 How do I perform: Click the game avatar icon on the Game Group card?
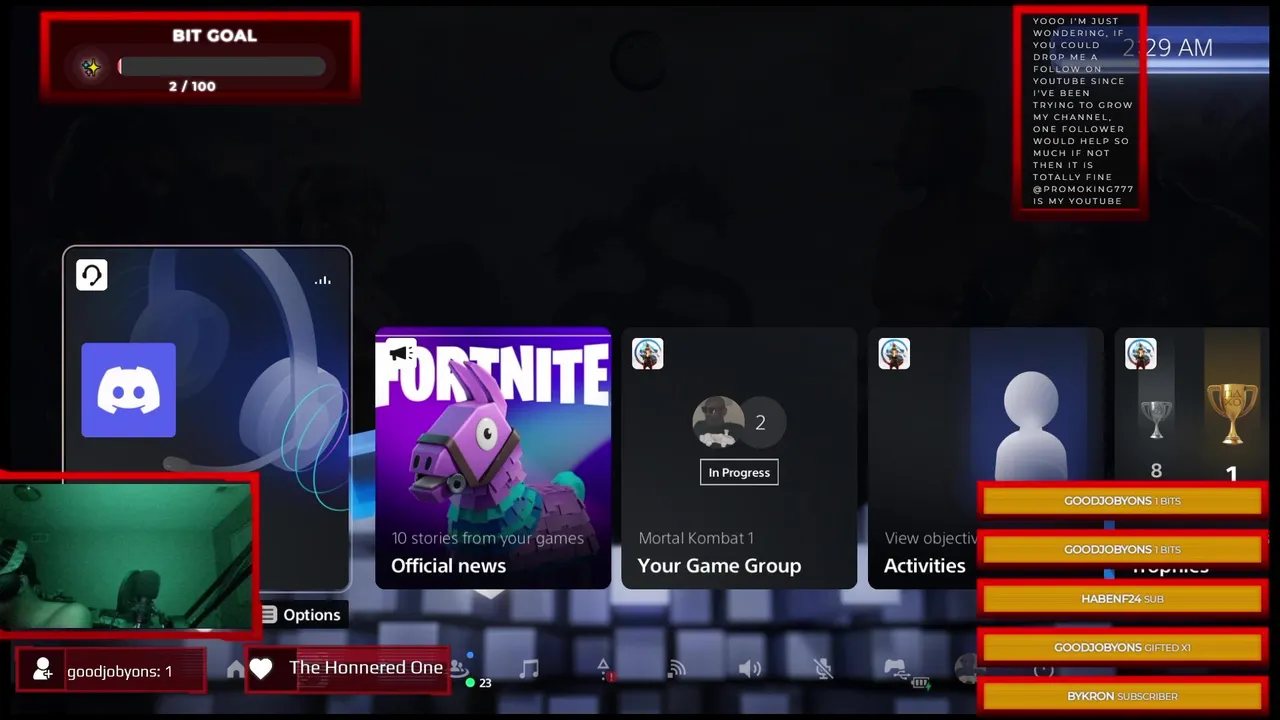point(648,353)
